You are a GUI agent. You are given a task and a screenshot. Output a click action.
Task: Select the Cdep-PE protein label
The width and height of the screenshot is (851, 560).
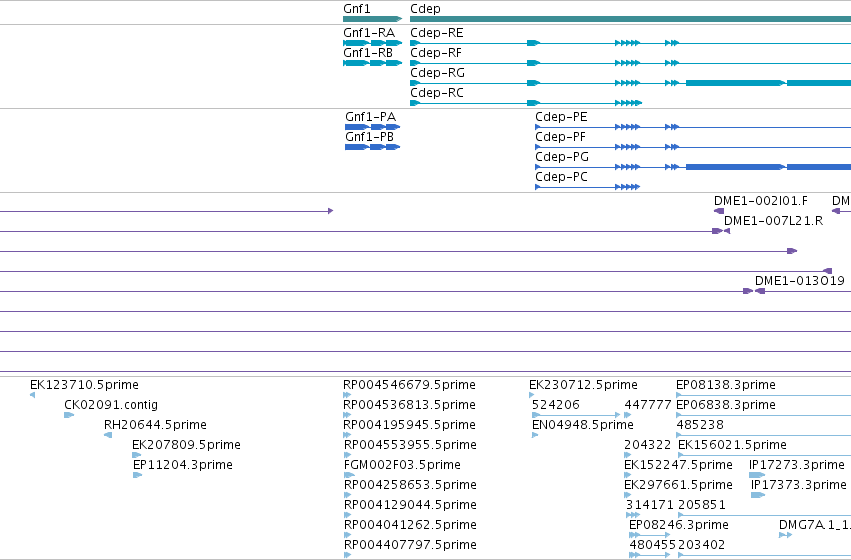coord(561,117)
